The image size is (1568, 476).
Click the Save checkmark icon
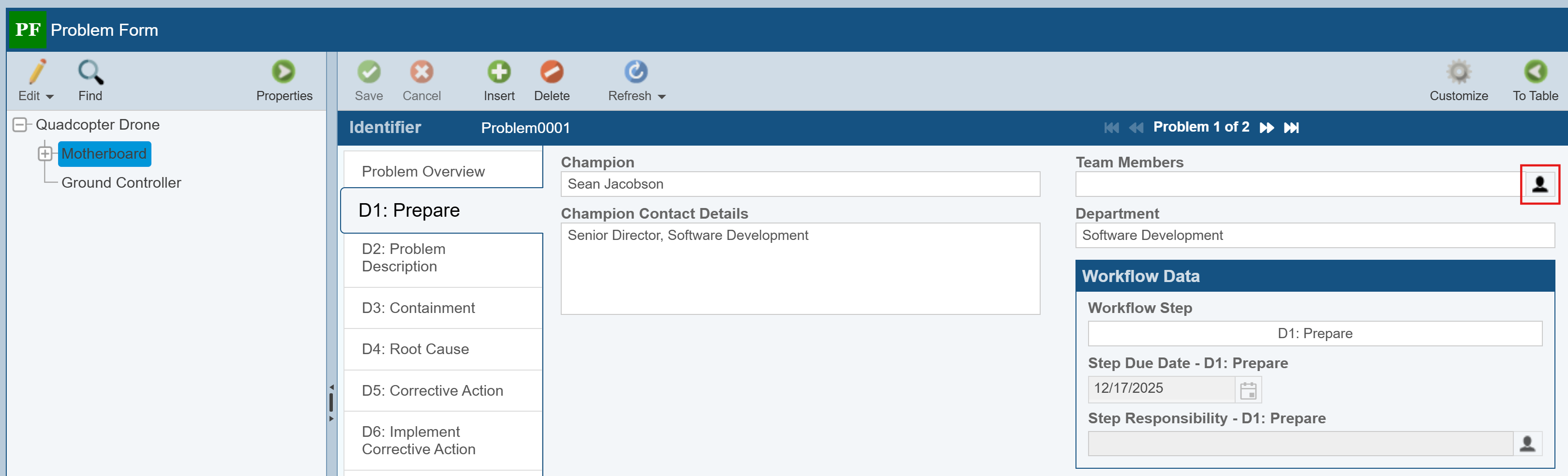coord(368,73)
